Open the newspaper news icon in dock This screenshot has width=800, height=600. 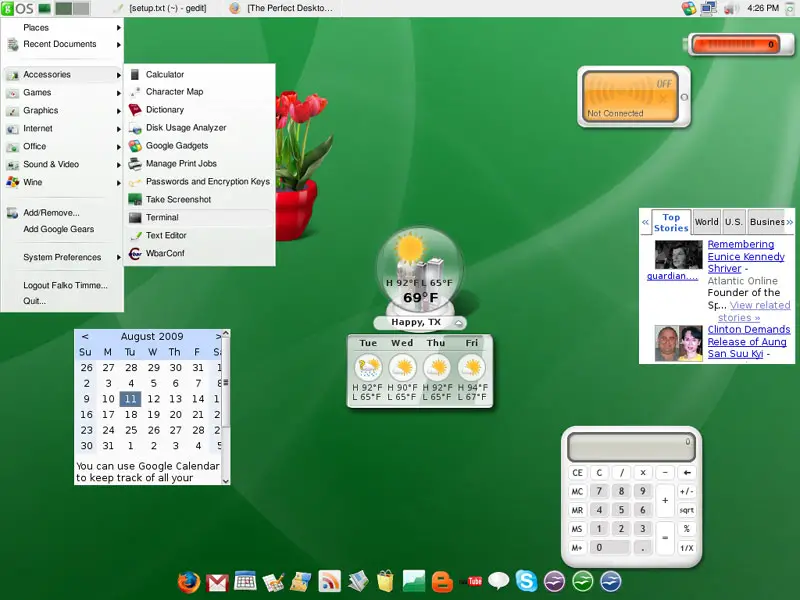click(x=358, y=582)
